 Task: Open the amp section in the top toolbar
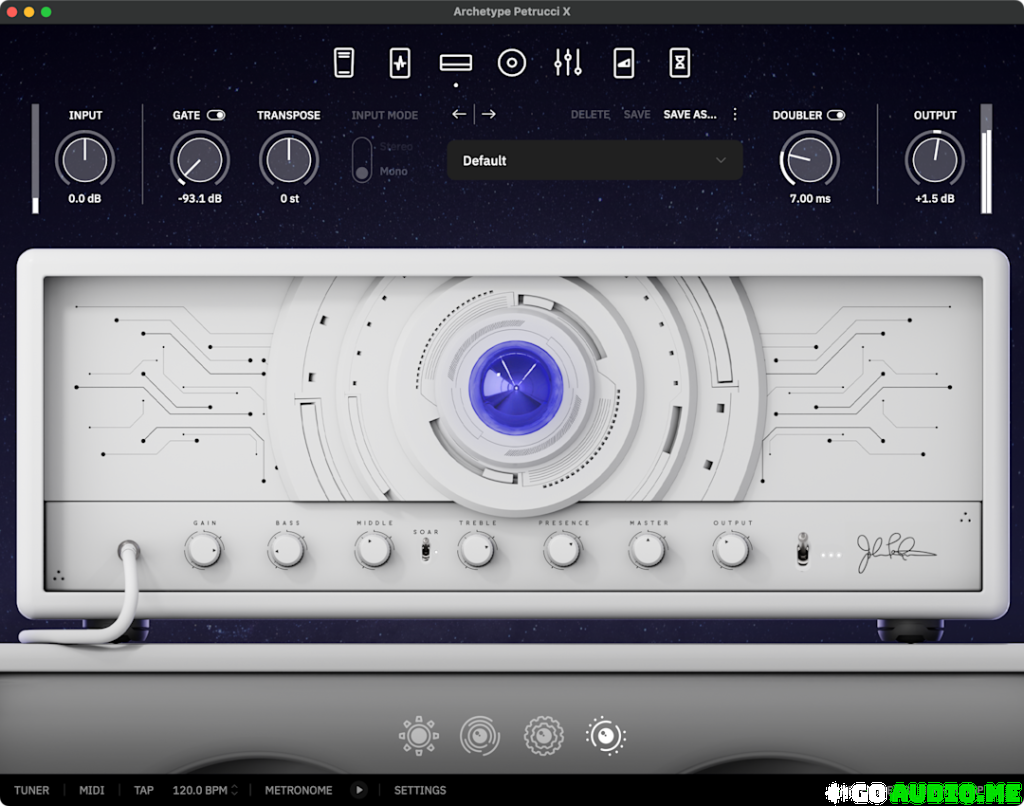(455, 62)
